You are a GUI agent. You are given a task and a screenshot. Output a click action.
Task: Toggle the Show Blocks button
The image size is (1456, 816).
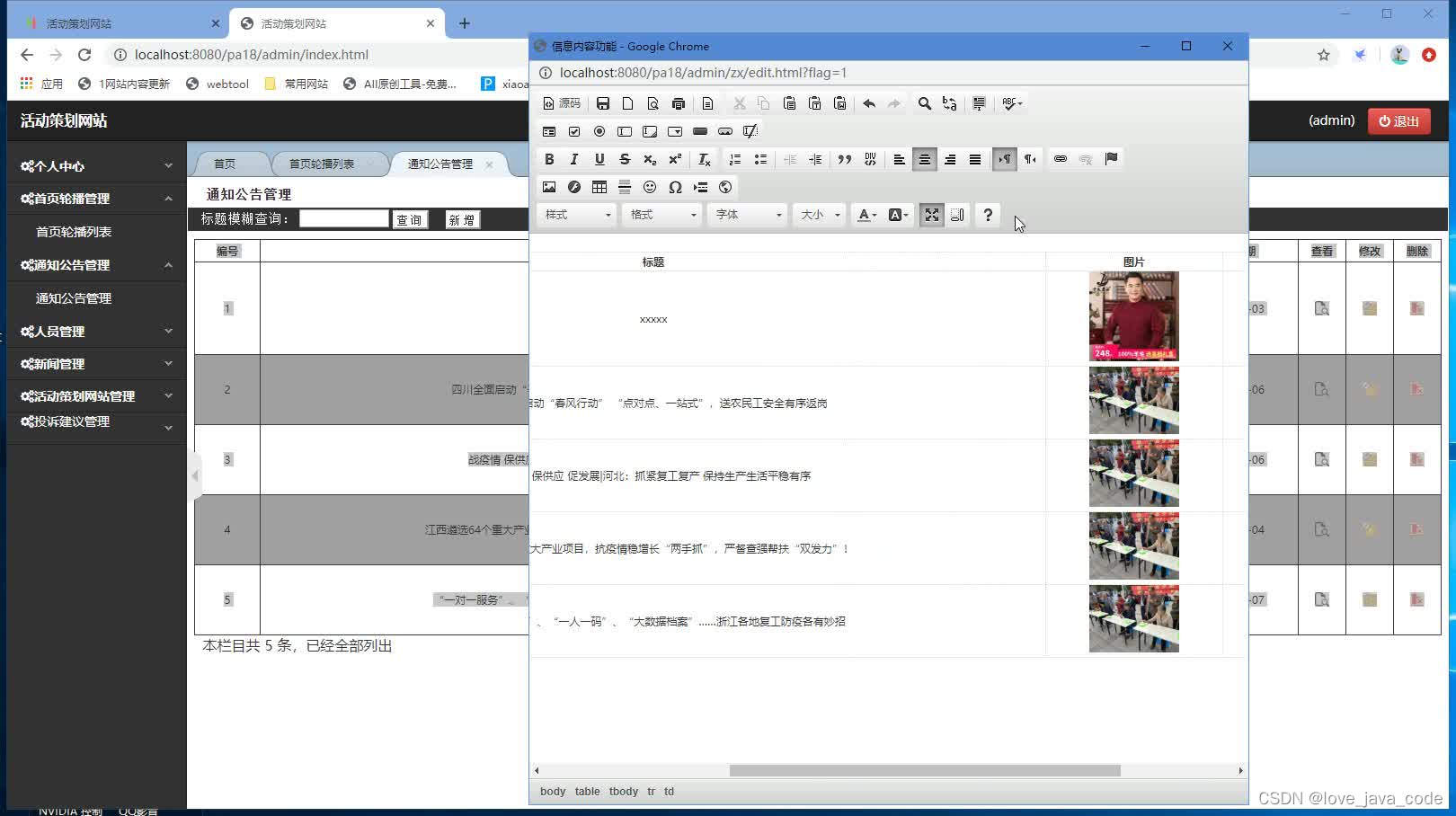(957, 215)
